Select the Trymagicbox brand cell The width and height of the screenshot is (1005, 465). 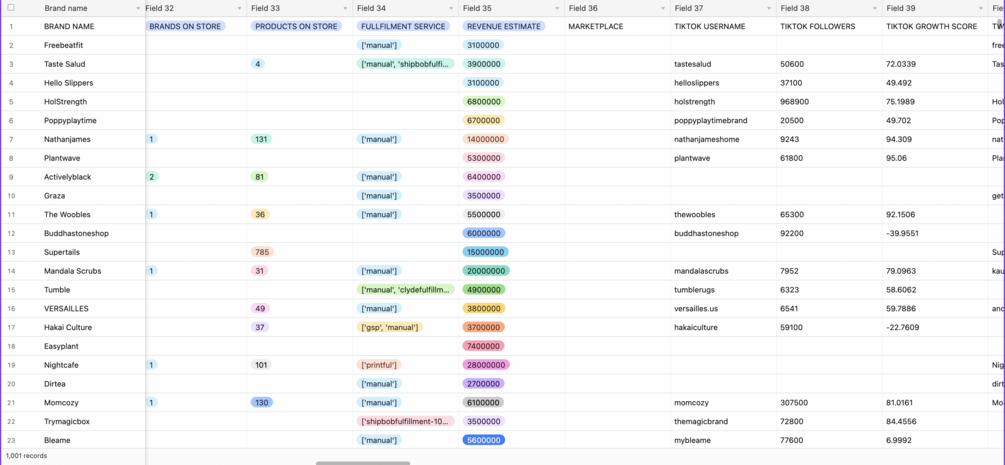pyautogui.click(x=93, y=421)
